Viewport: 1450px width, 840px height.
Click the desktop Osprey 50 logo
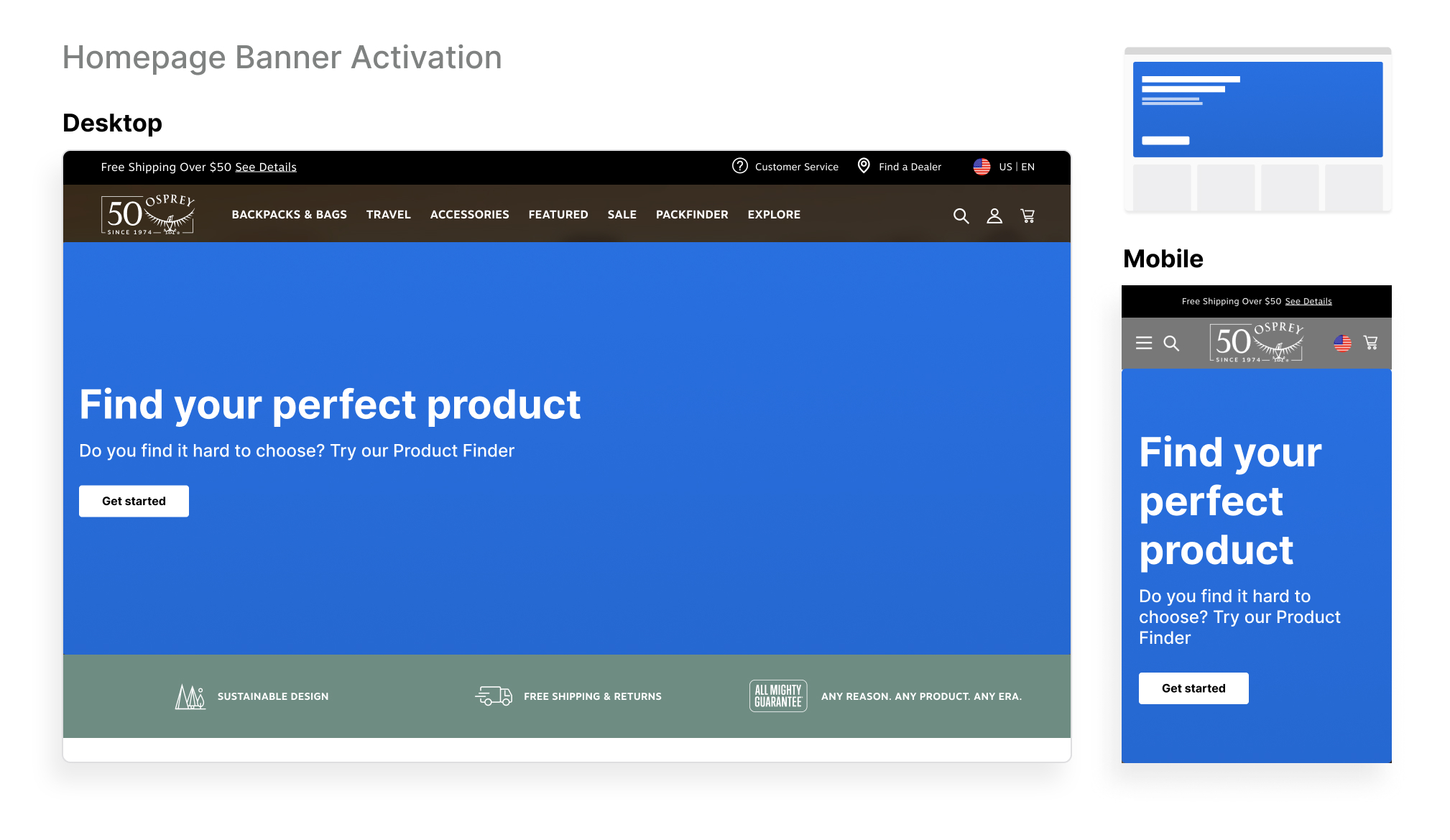point(148,214)
